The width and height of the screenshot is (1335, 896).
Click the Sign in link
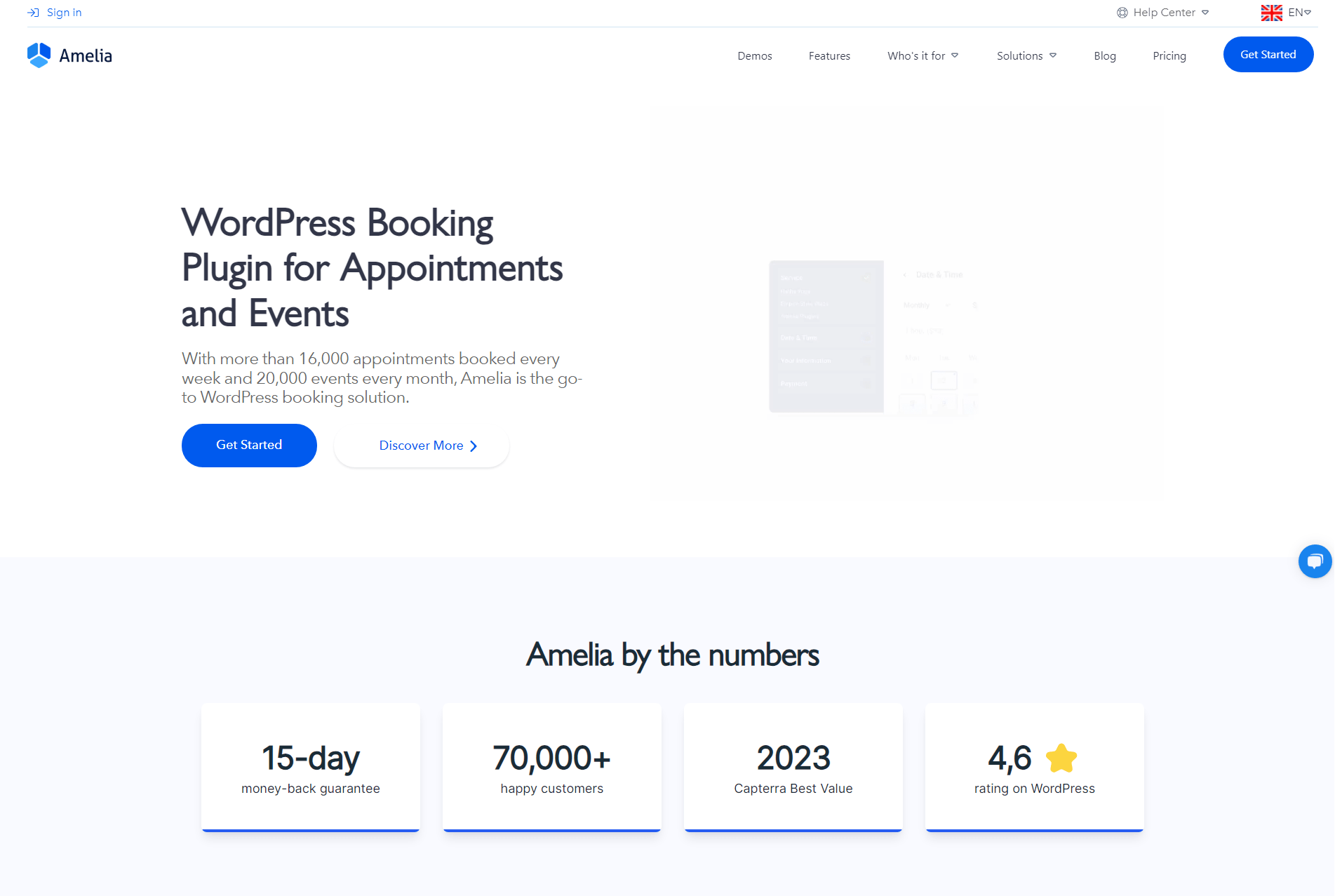63,12
